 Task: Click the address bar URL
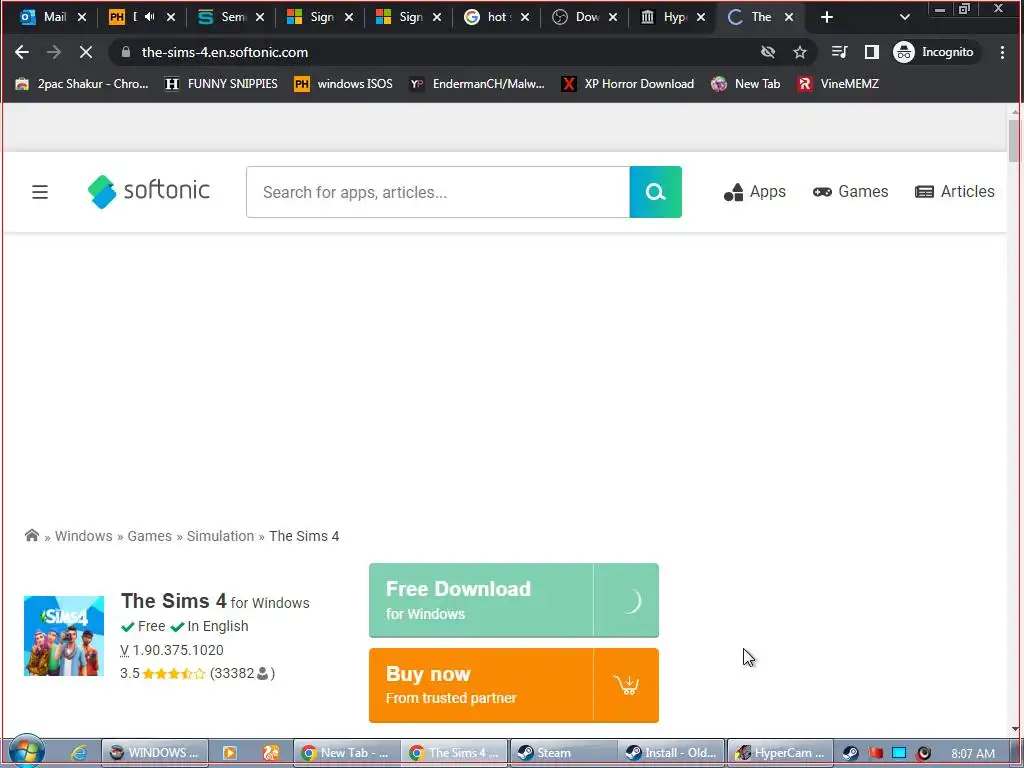click(x=225, y=52)
